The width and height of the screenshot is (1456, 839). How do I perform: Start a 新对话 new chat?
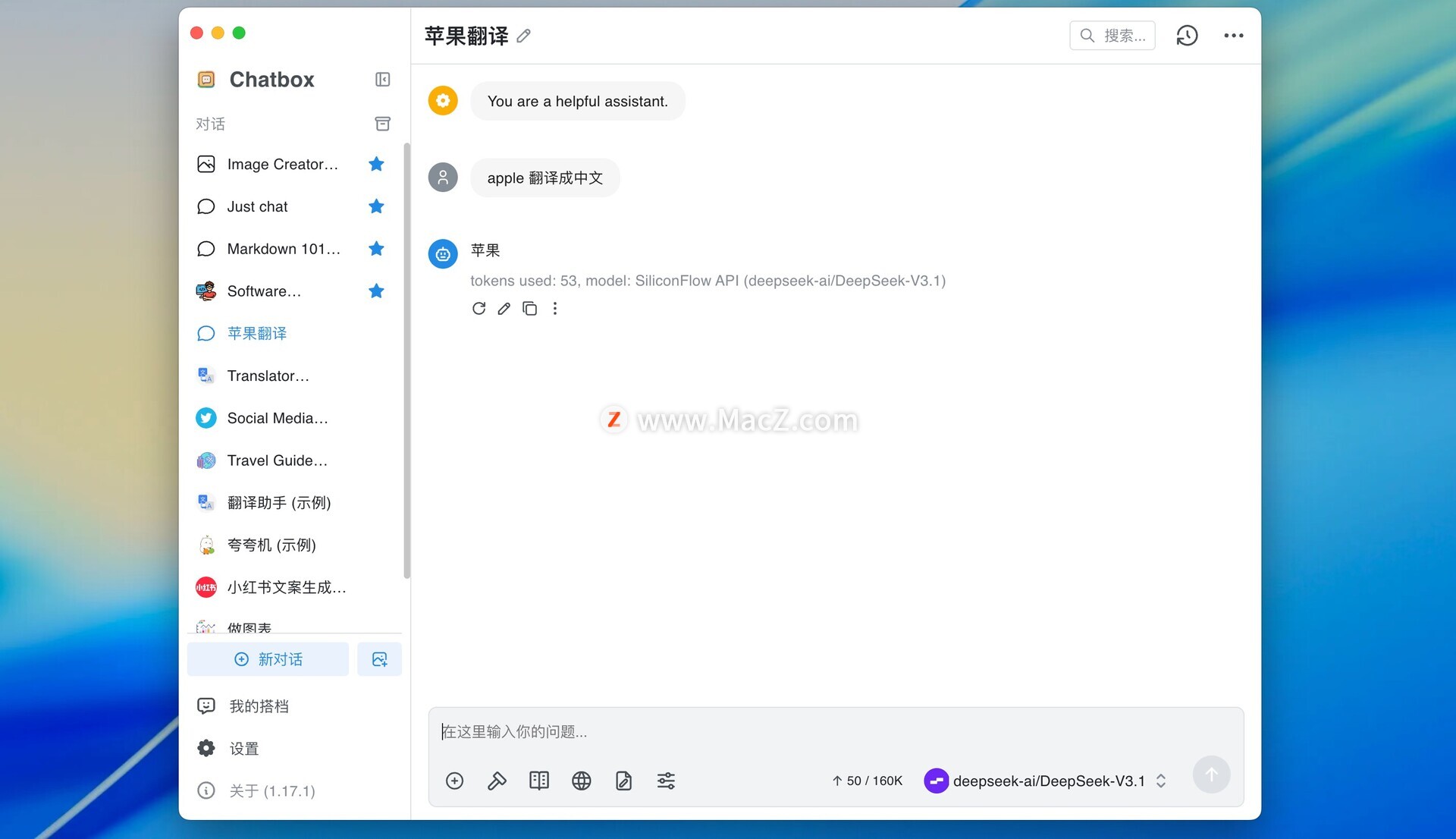(268, 659)
